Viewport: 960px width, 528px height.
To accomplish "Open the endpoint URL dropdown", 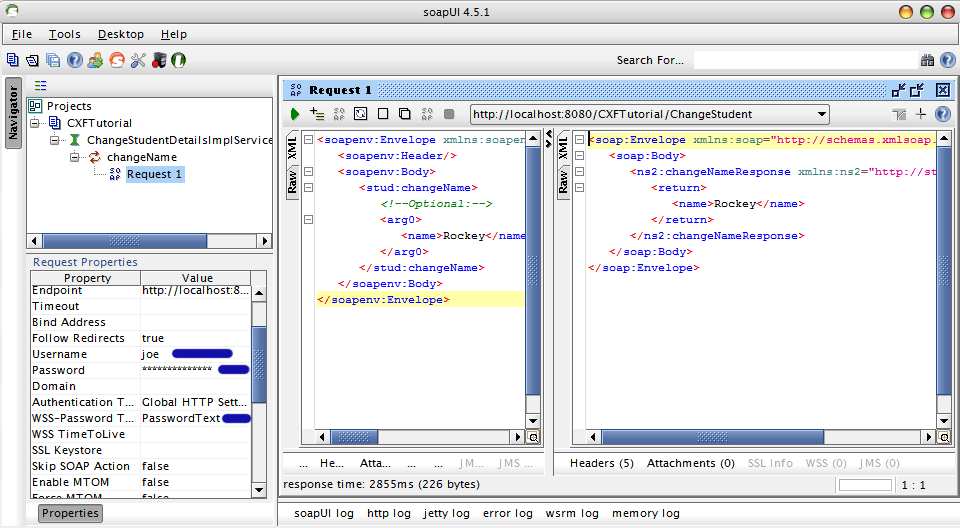I will tap(822, 114).
